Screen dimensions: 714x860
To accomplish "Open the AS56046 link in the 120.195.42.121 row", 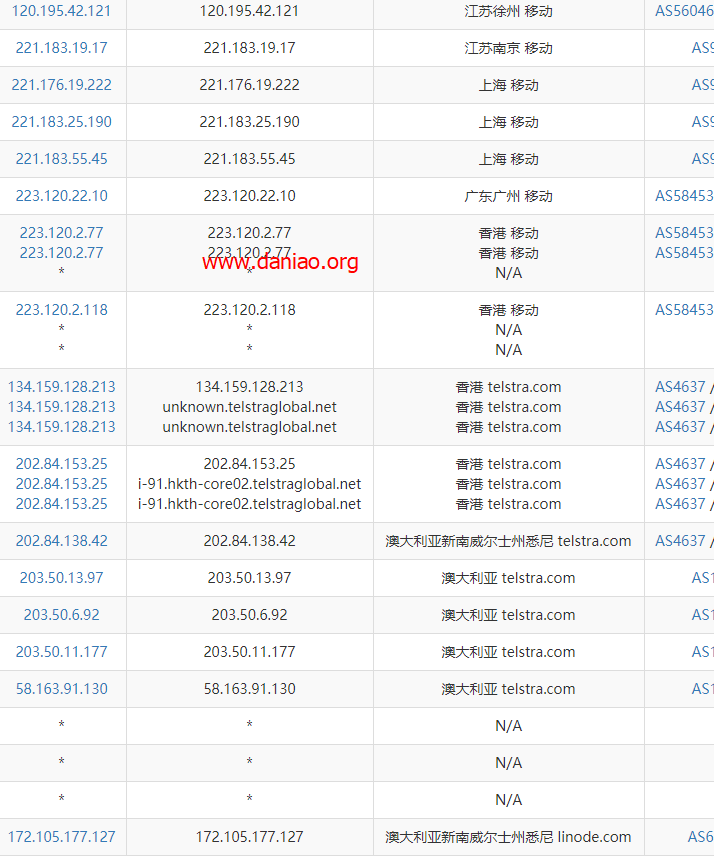I will click(x=684, y=11).
